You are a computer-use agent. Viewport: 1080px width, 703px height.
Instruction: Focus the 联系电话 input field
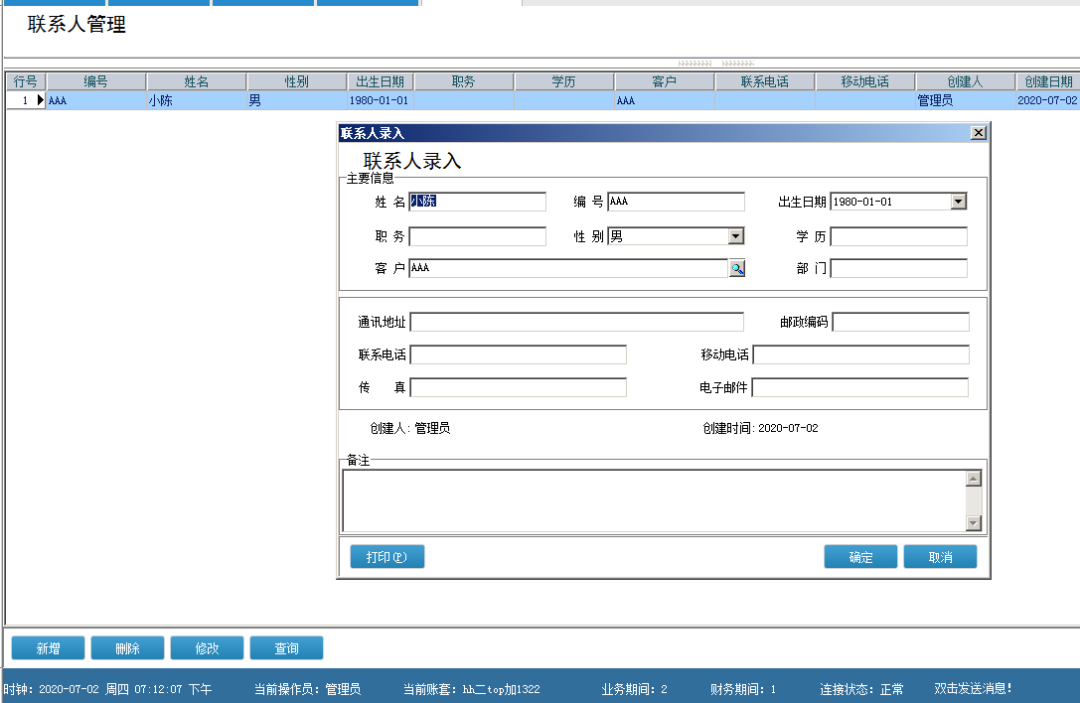pyautogui.click(x=519, y=355)
